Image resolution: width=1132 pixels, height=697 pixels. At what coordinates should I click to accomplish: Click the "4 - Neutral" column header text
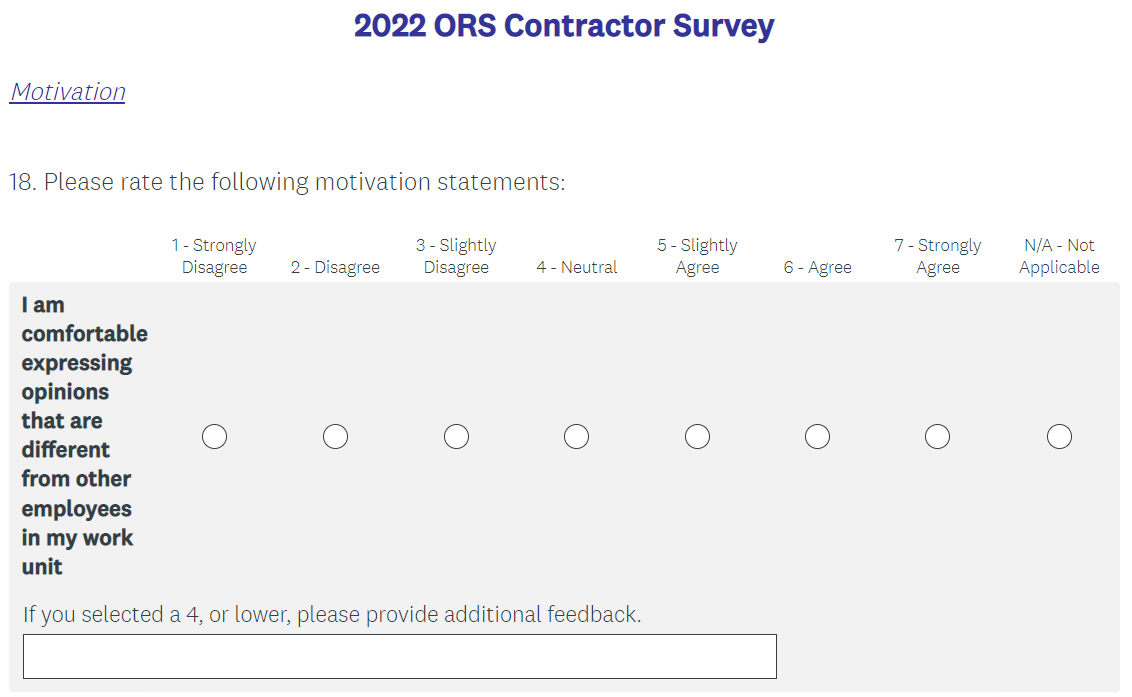pyautogui.click(x=576, y=267)
